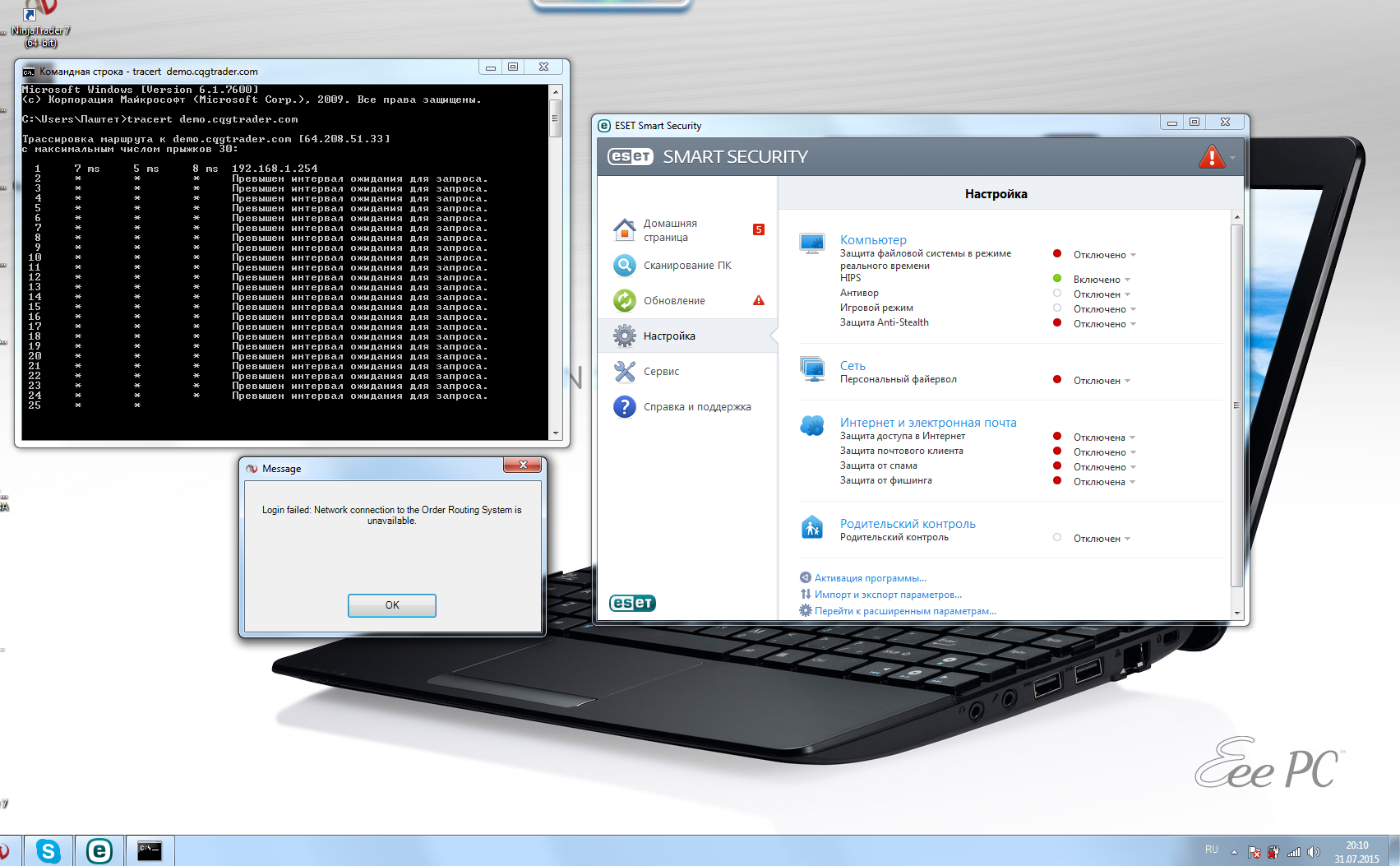This screenshot has width=1400, height=866.
Task: Open Интернет и электронная почта link
Action: click(928, 423)
